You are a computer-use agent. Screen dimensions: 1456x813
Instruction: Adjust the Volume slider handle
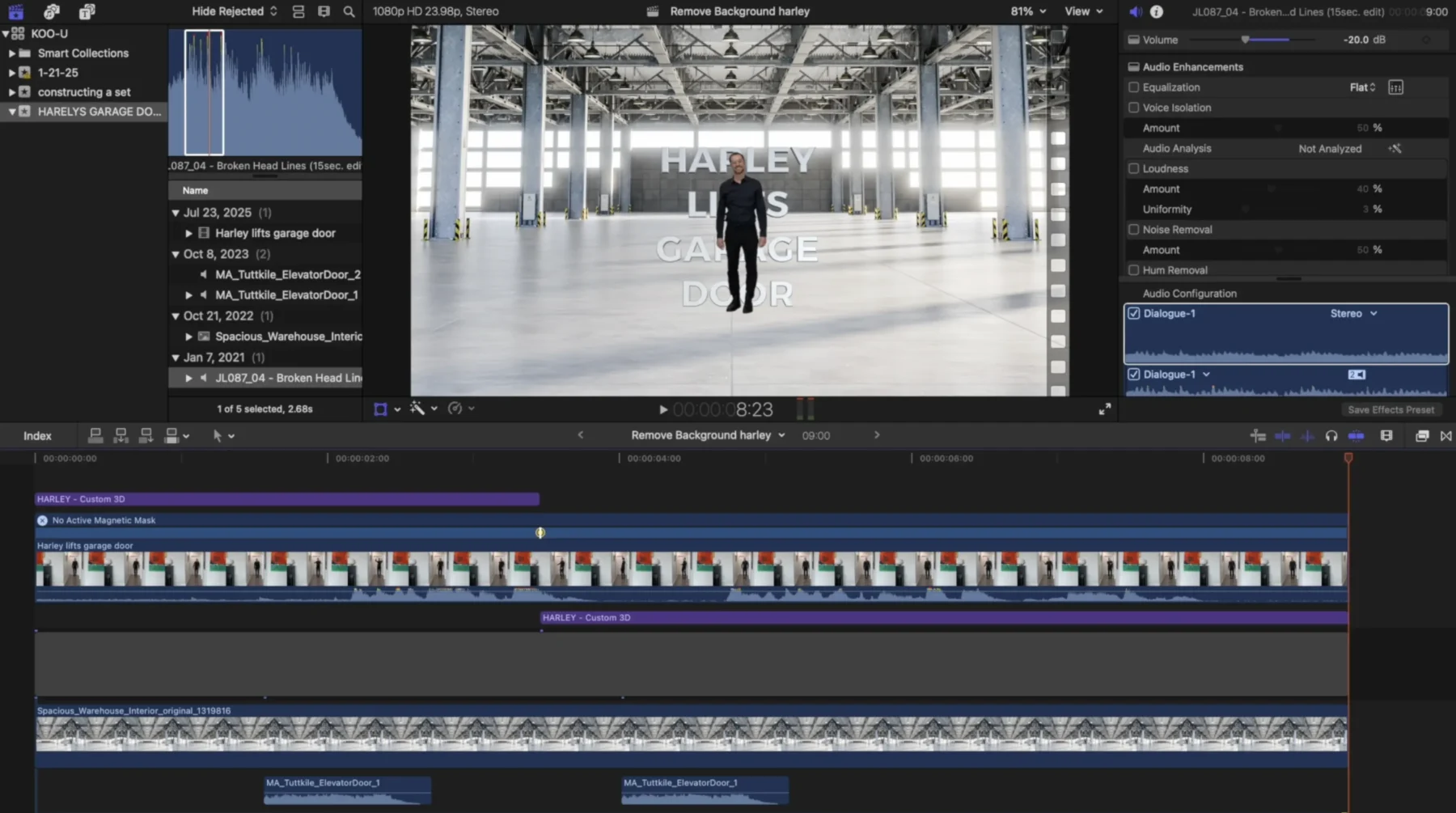[x=1246, y=40]
